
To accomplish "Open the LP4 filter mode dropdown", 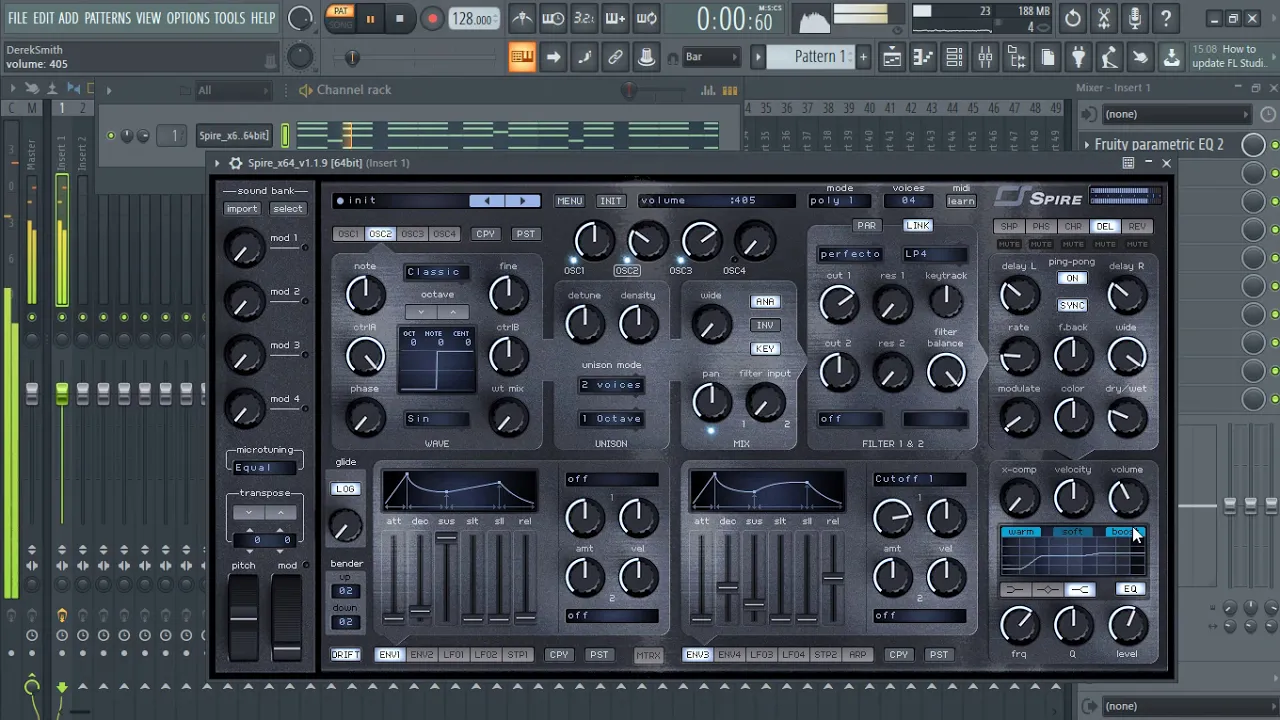I will coord(936,254).
